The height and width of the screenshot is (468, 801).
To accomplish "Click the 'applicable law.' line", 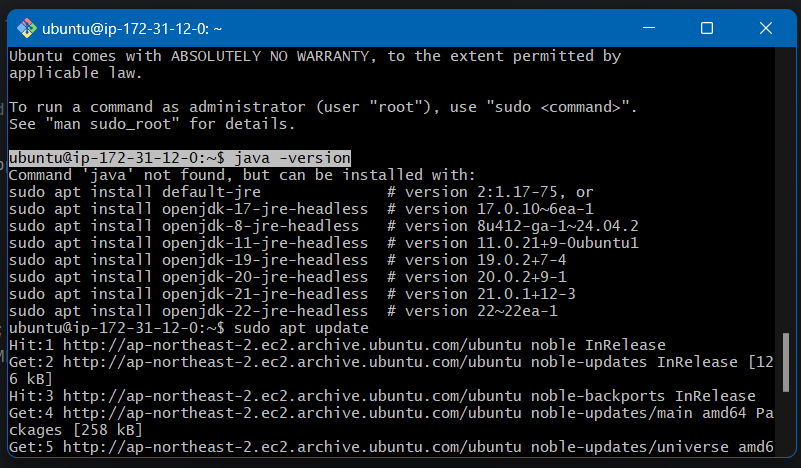I will pos(76,73).
